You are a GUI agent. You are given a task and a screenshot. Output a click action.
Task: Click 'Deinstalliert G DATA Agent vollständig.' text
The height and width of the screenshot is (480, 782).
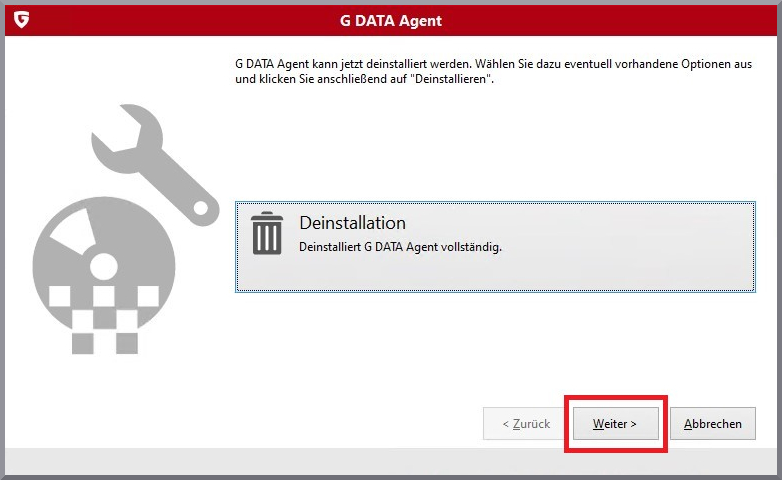(x=400, y=247)
